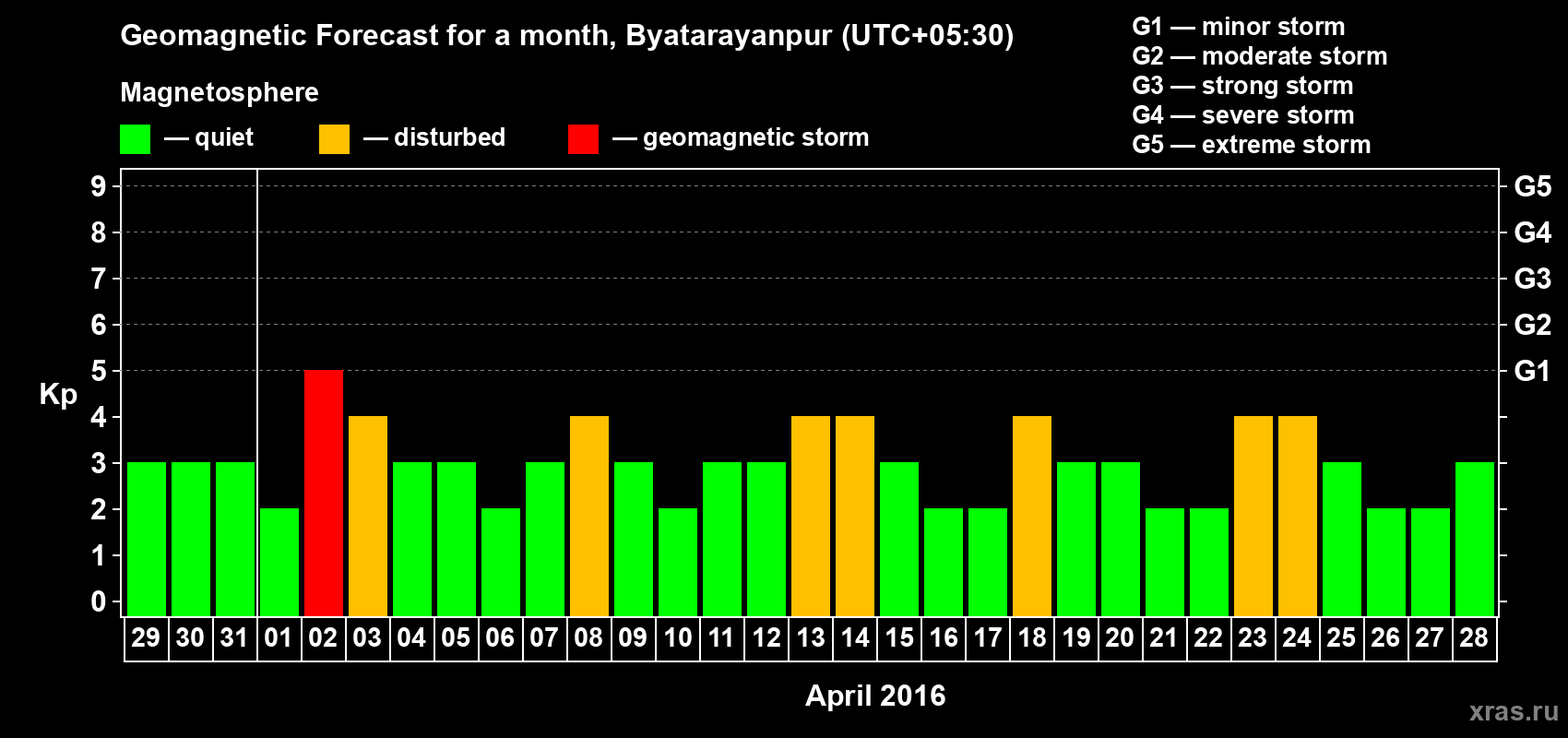1568x738 pixels.
Task: Click the G1 right axis label
Action: coord(1533,371)
